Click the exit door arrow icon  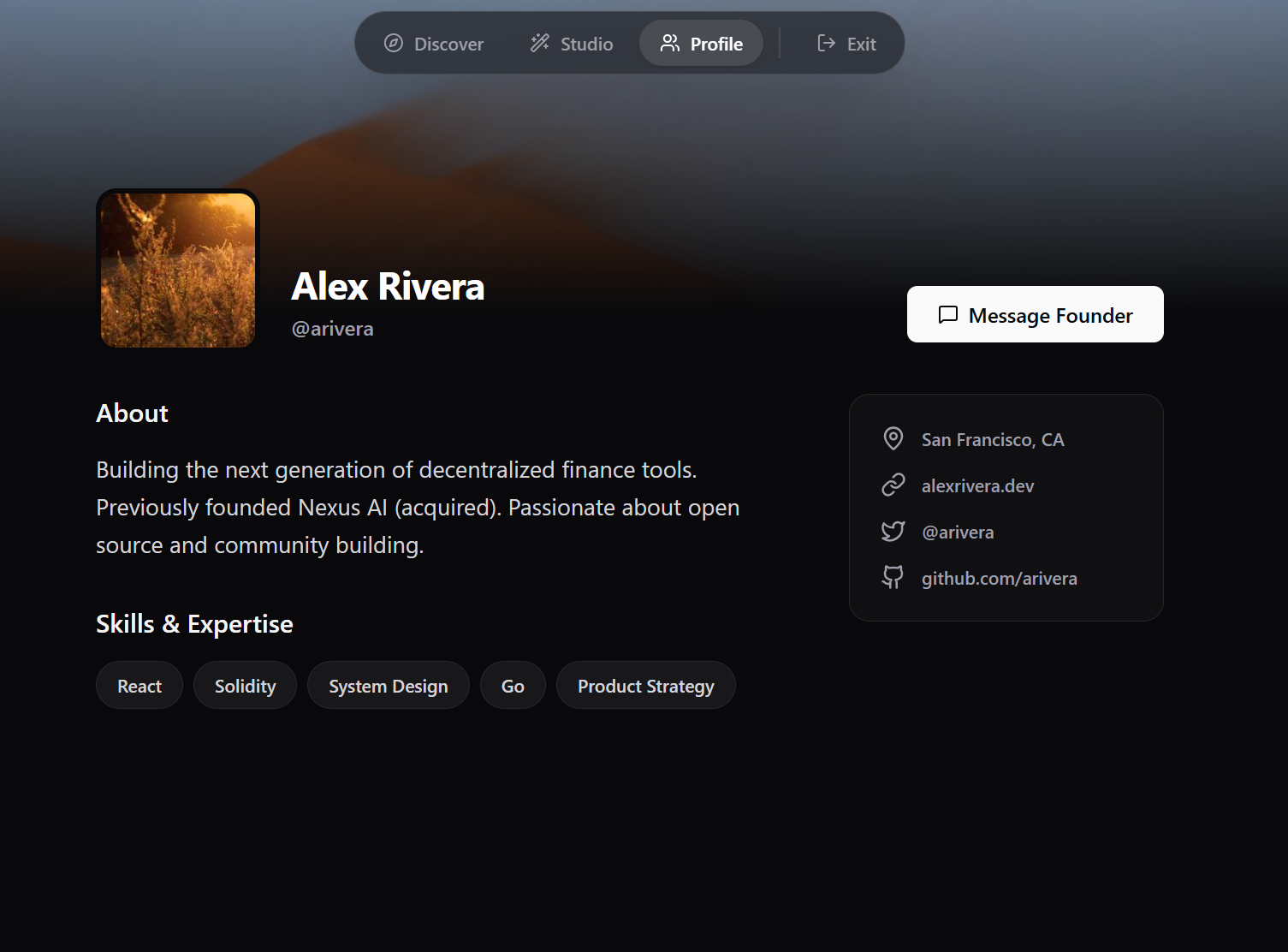(x=827, y=44)
